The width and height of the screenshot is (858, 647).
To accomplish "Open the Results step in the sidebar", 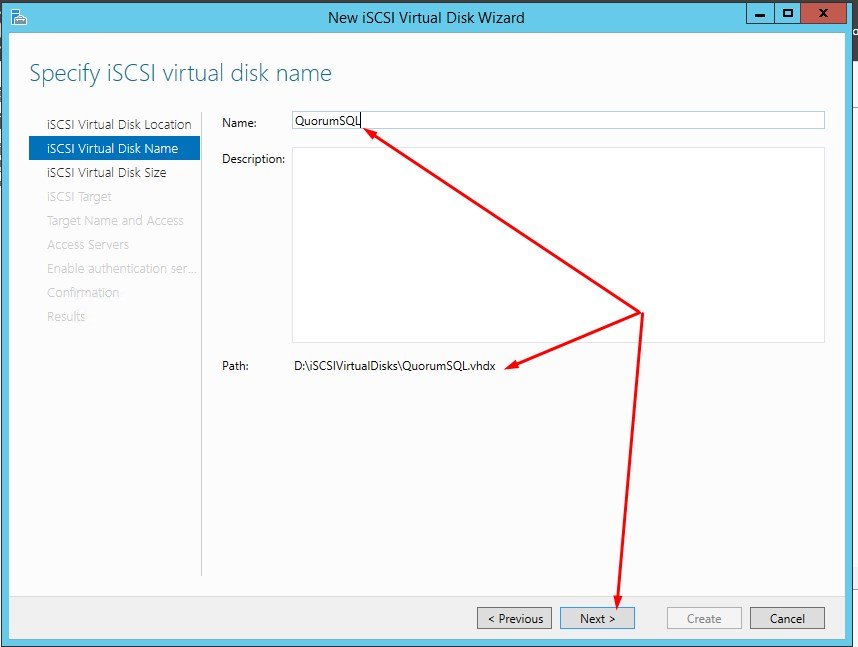I will [66, 317].
